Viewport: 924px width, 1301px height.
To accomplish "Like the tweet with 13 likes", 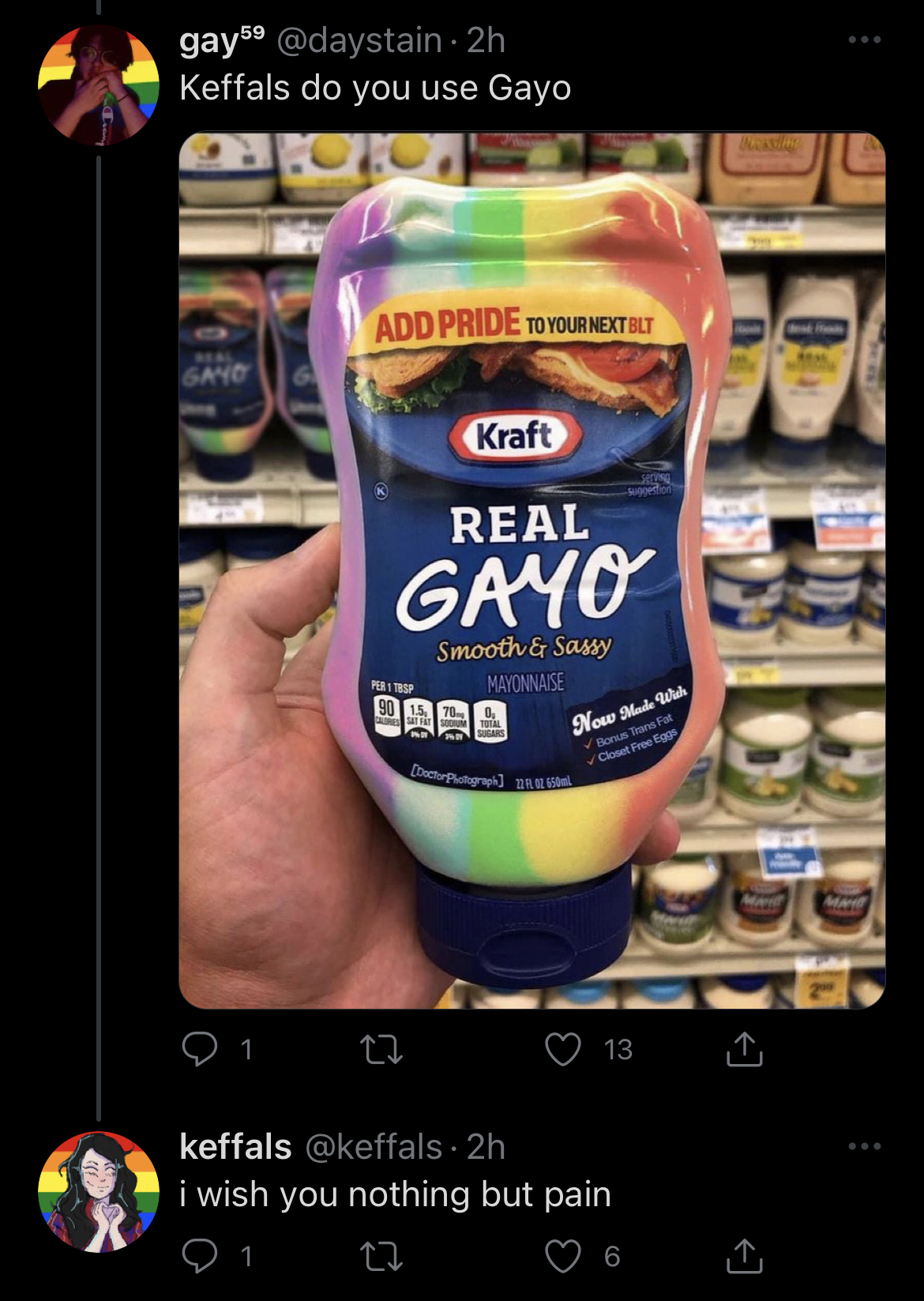I will [x=563, y=1050].
